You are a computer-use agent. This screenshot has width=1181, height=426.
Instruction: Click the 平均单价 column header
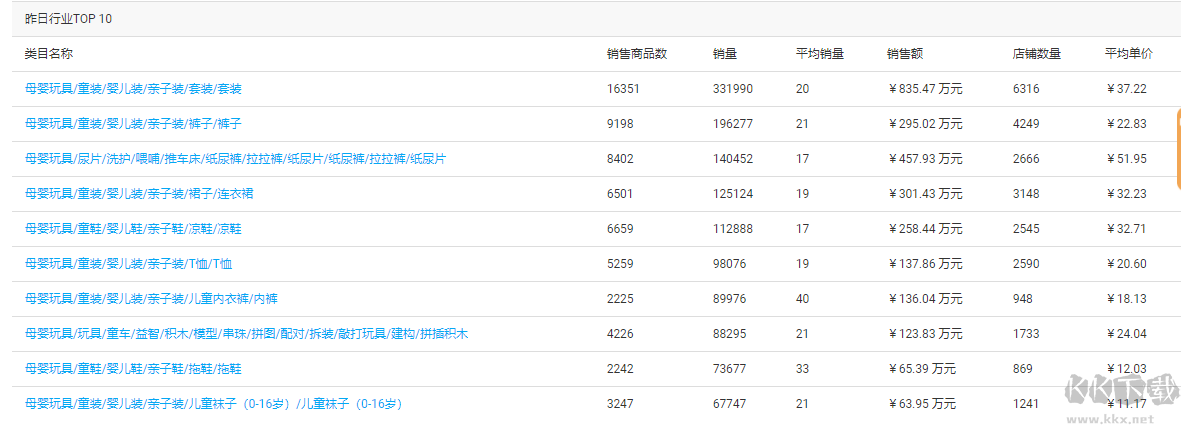(1129, 54)
